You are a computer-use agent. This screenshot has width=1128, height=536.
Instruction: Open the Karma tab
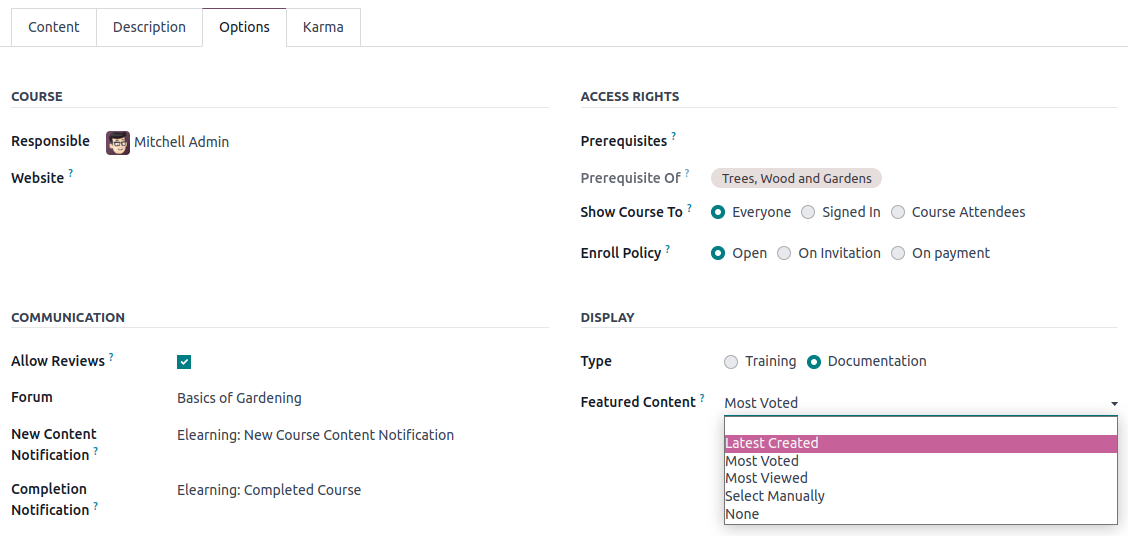323,27
